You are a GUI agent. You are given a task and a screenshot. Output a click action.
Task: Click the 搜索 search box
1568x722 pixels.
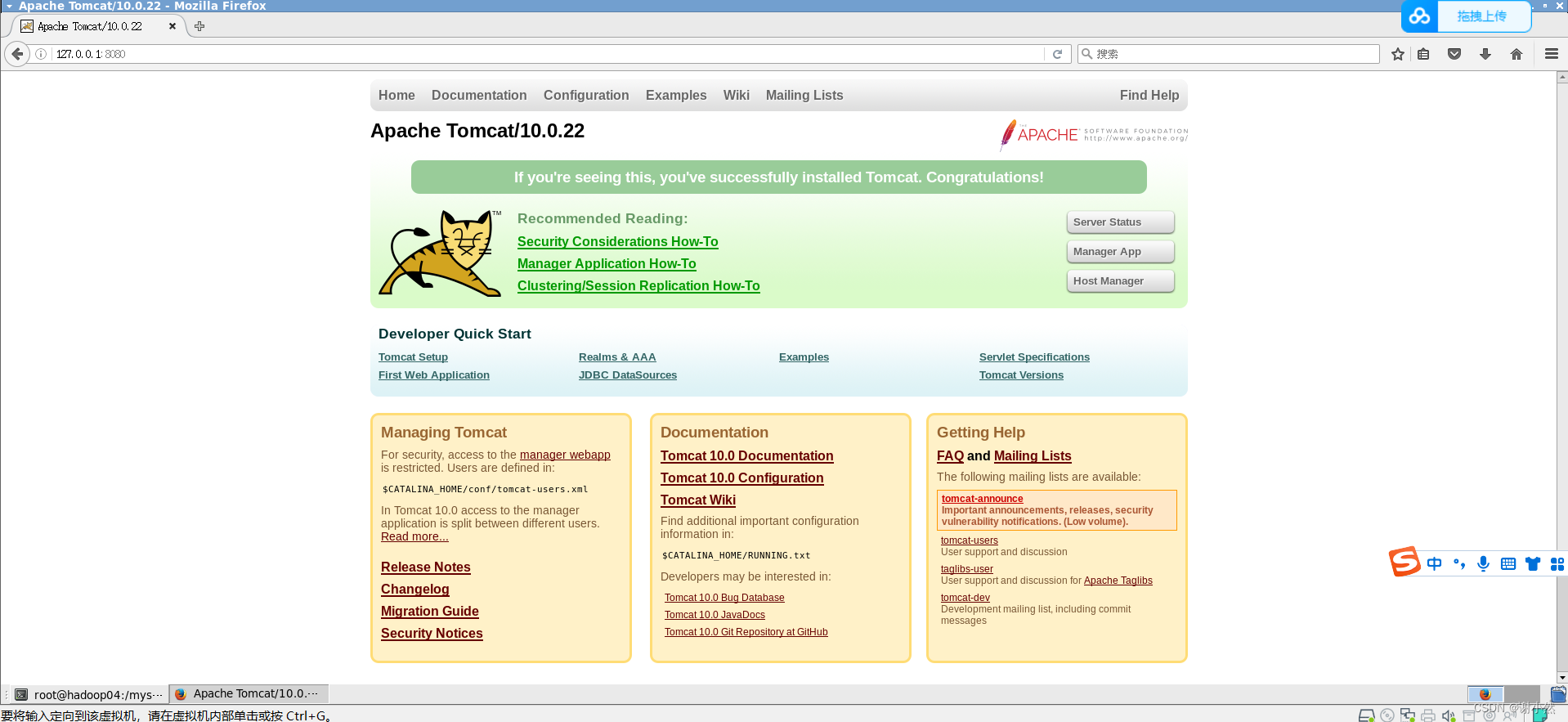1229,54
